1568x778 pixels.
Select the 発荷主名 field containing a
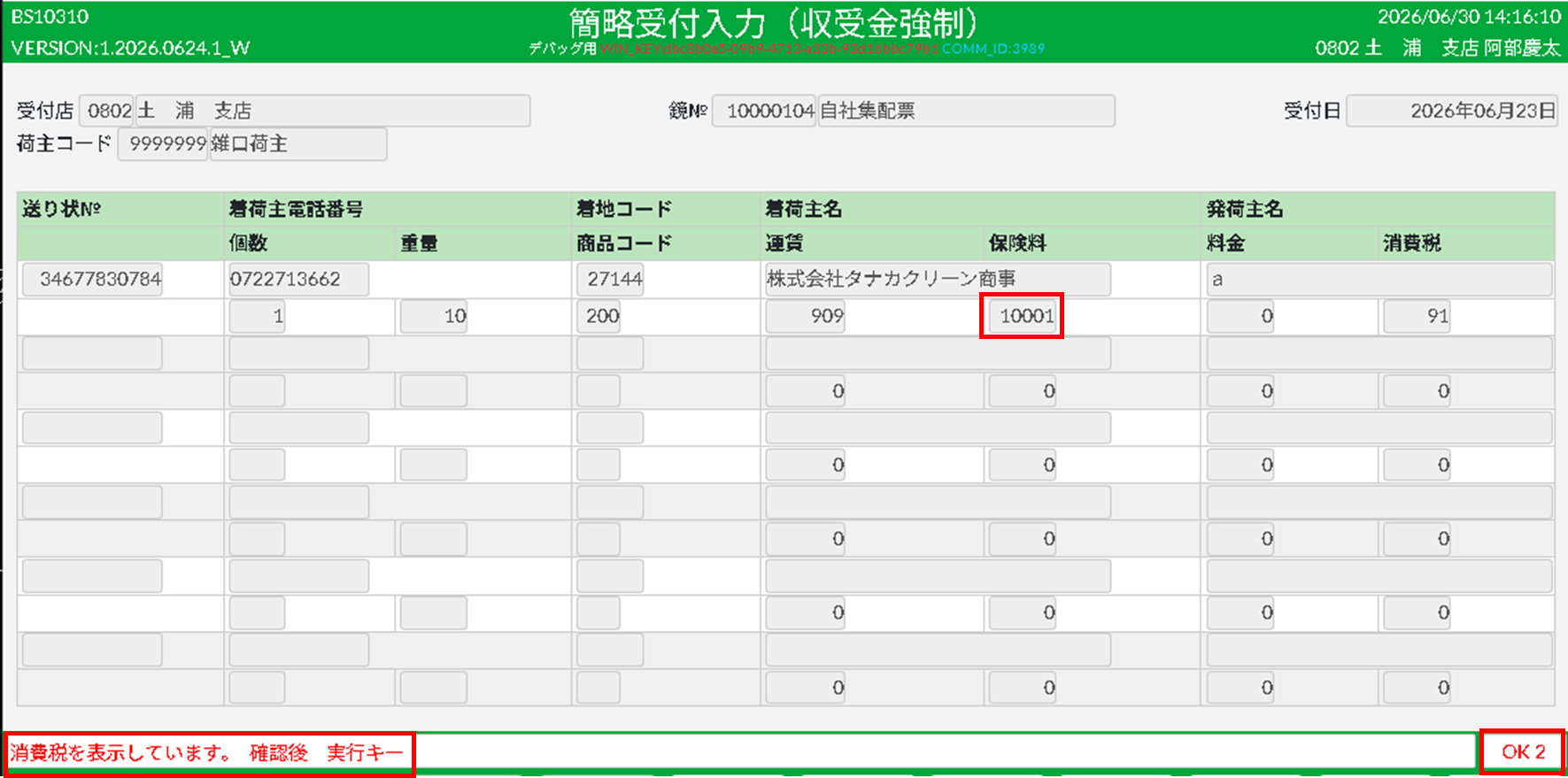click(1379, 280)
